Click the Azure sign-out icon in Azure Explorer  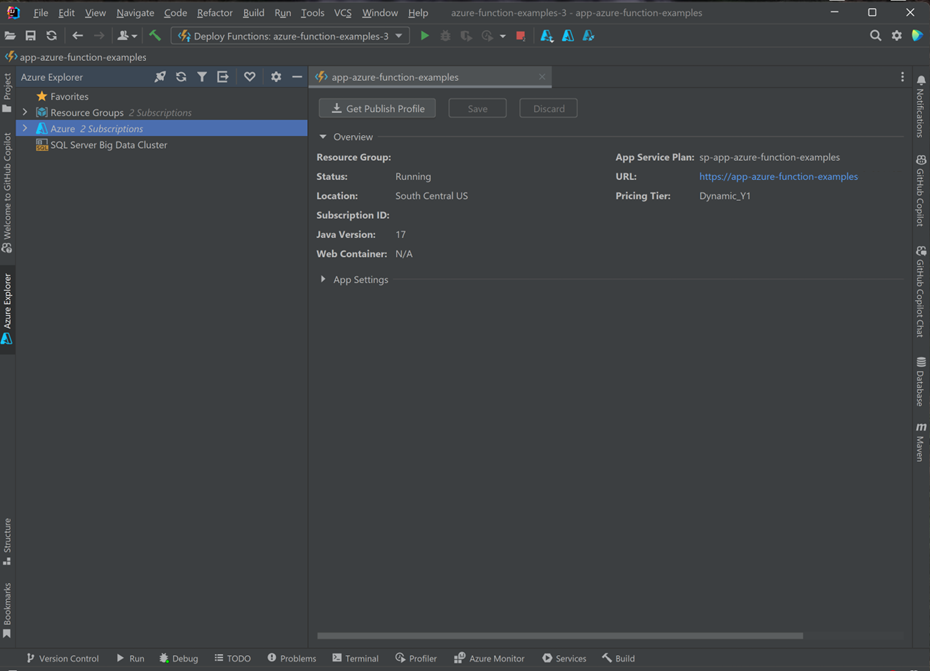222,76
